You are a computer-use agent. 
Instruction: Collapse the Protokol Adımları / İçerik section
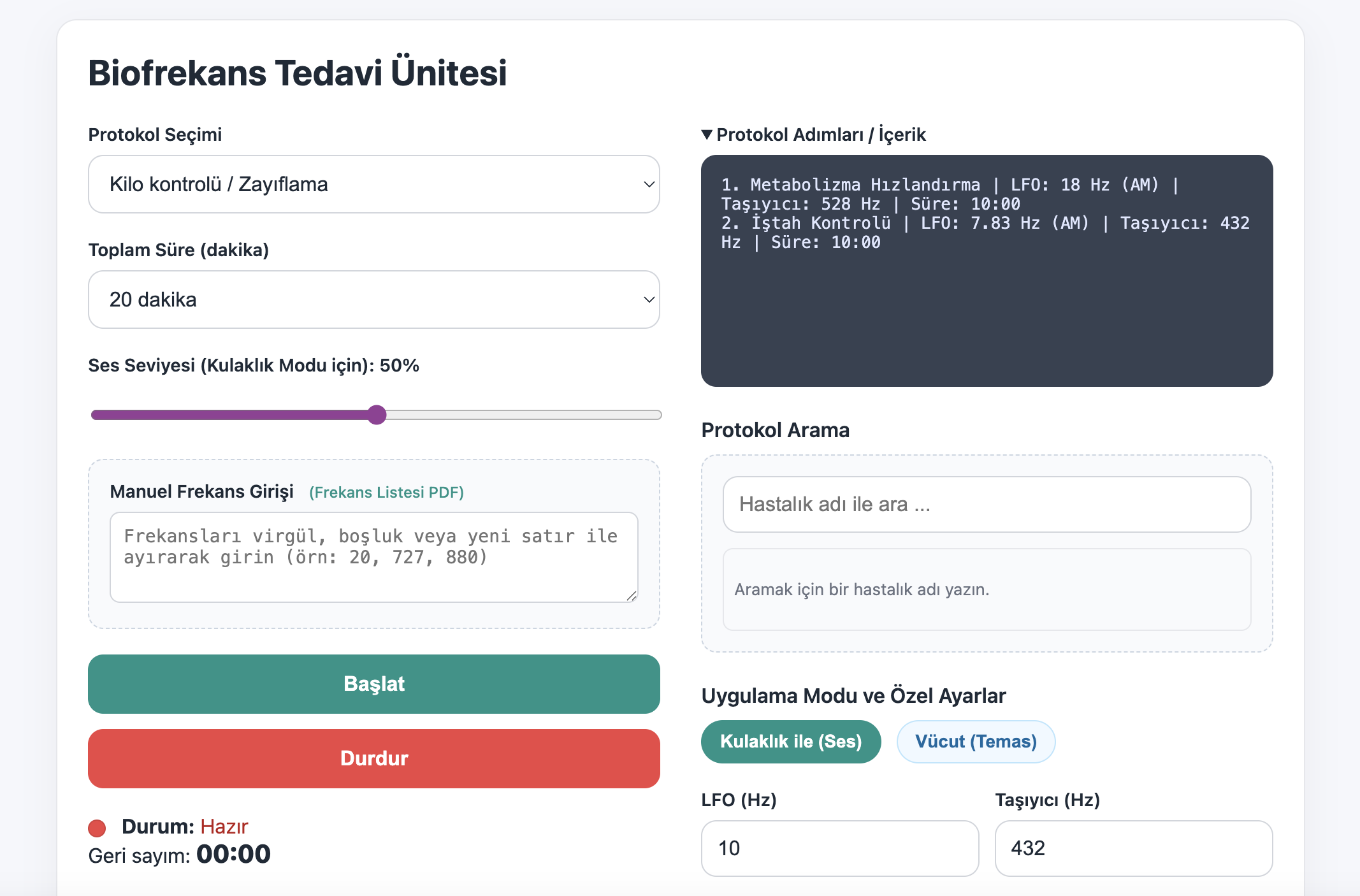813,134
